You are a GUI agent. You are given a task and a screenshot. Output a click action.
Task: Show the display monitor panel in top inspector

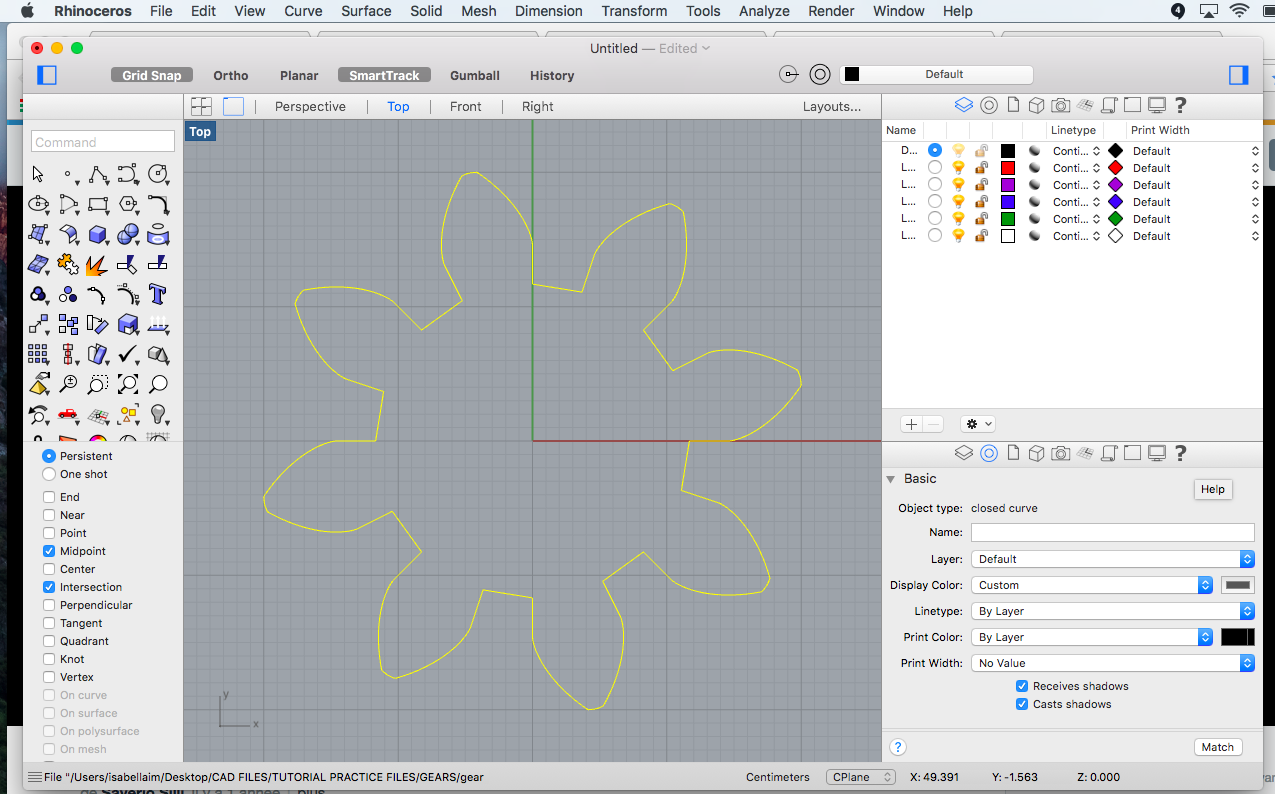[x=1157, y=105]
